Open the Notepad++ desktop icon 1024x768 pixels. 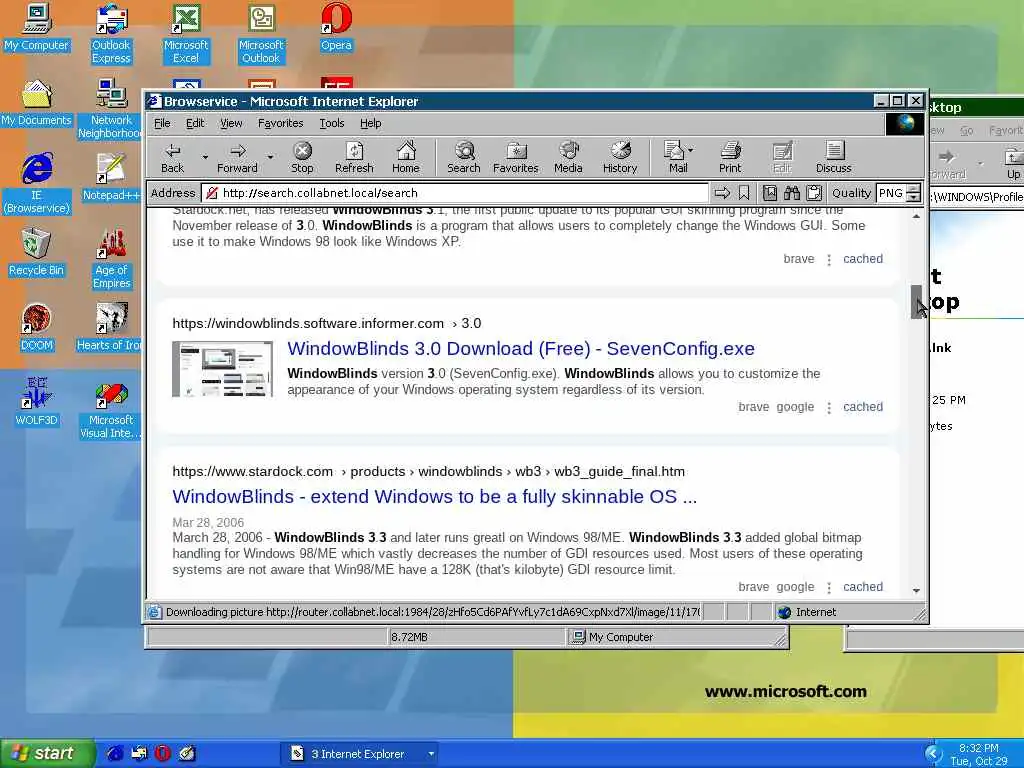pyautogui.click(x=110, y=177)
